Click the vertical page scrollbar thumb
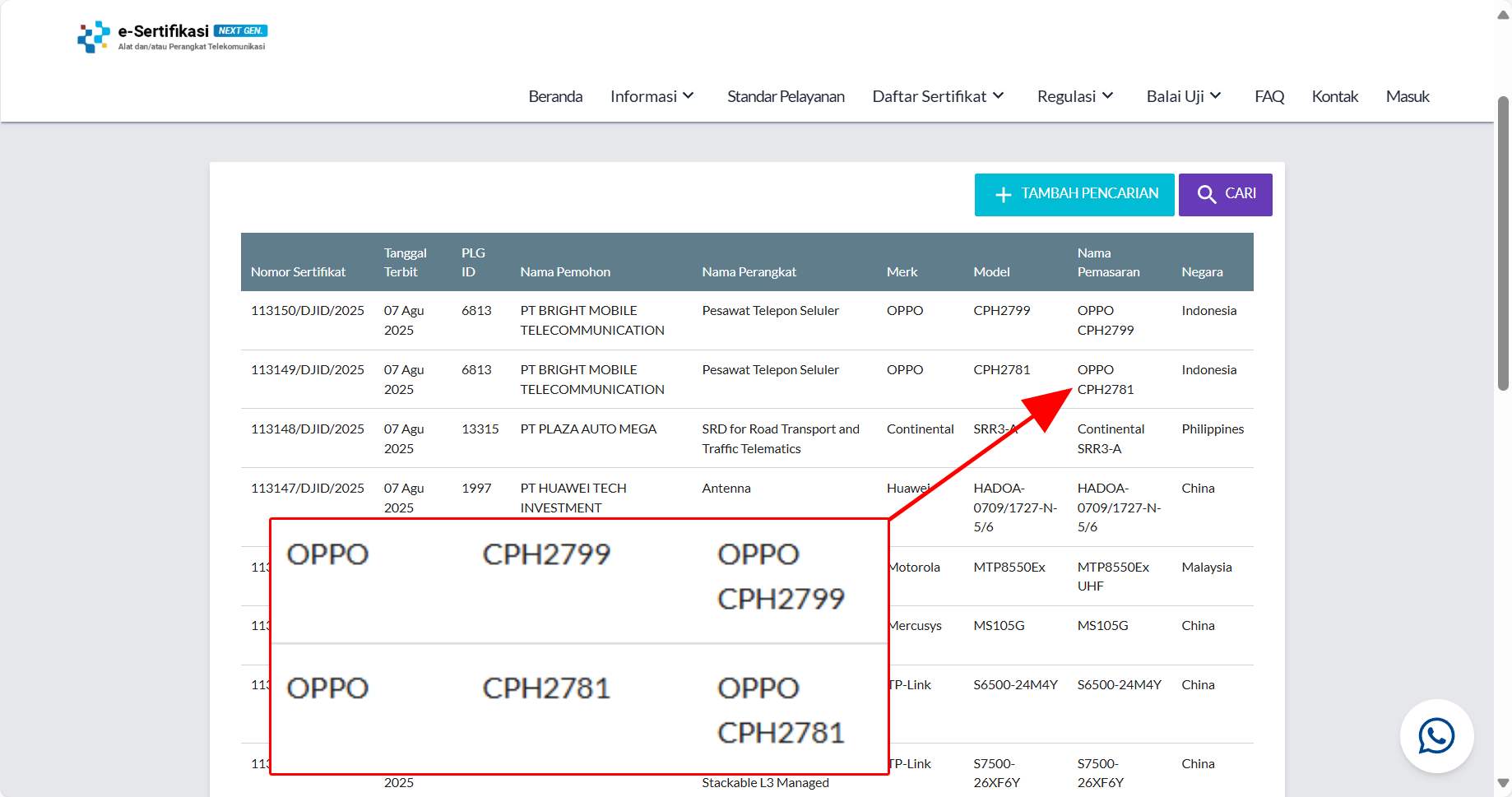 point(1503,243)
